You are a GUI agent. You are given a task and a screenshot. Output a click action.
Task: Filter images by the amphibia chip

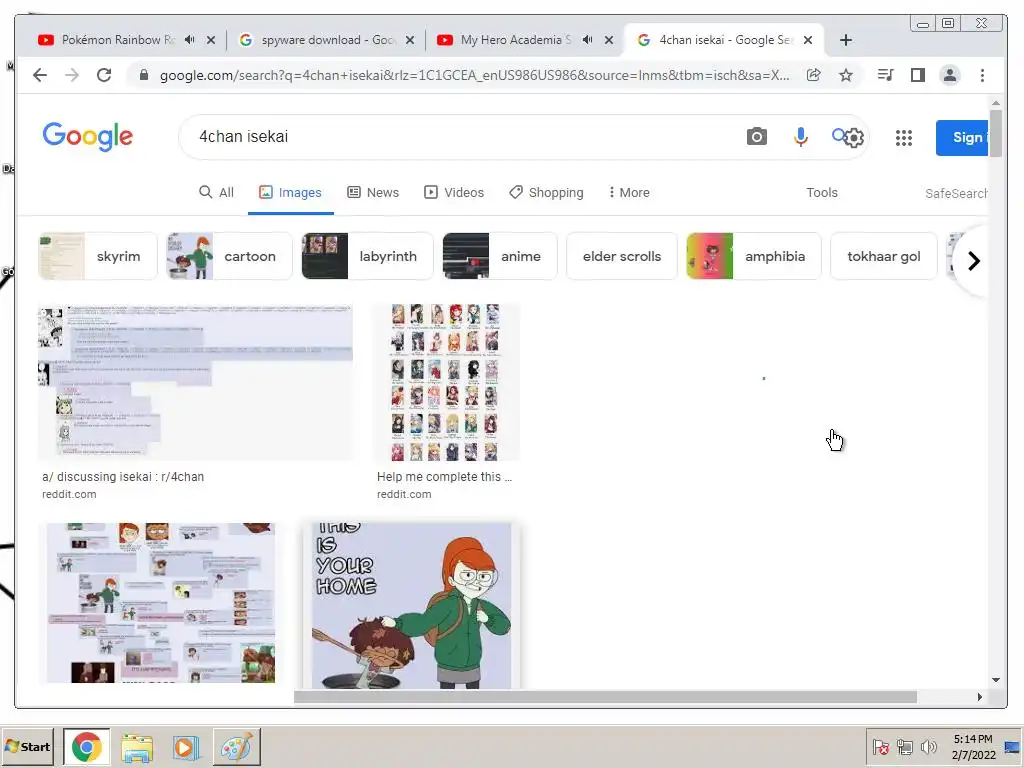tap(754, 256)
